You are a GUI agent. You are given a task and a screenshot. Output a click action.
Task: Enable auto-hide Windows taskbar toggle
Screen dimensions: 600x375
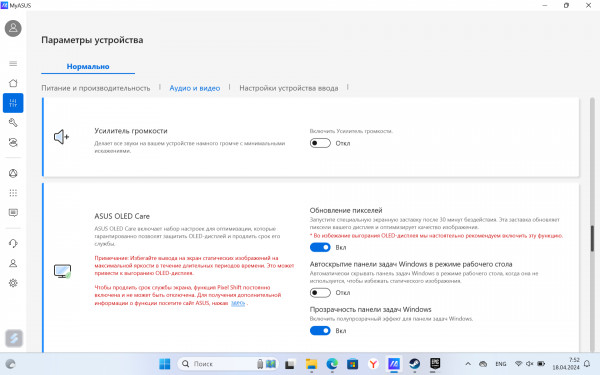[320, 293]
